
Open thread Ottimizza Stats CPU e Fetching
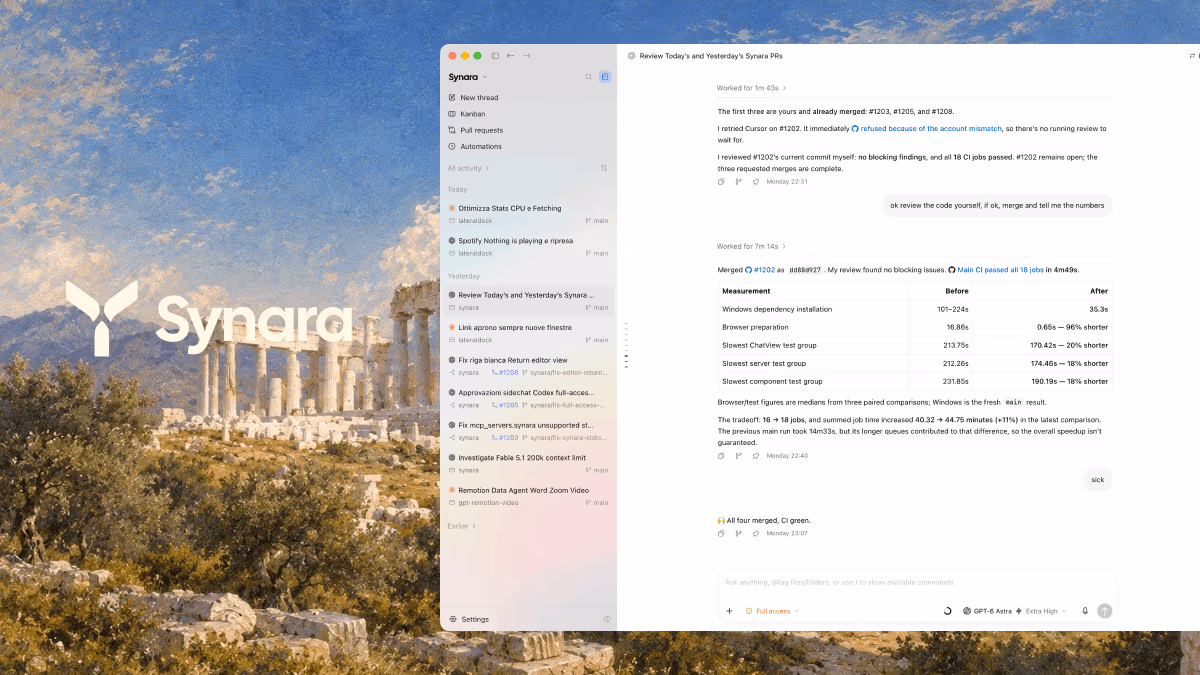coord(529,214)
